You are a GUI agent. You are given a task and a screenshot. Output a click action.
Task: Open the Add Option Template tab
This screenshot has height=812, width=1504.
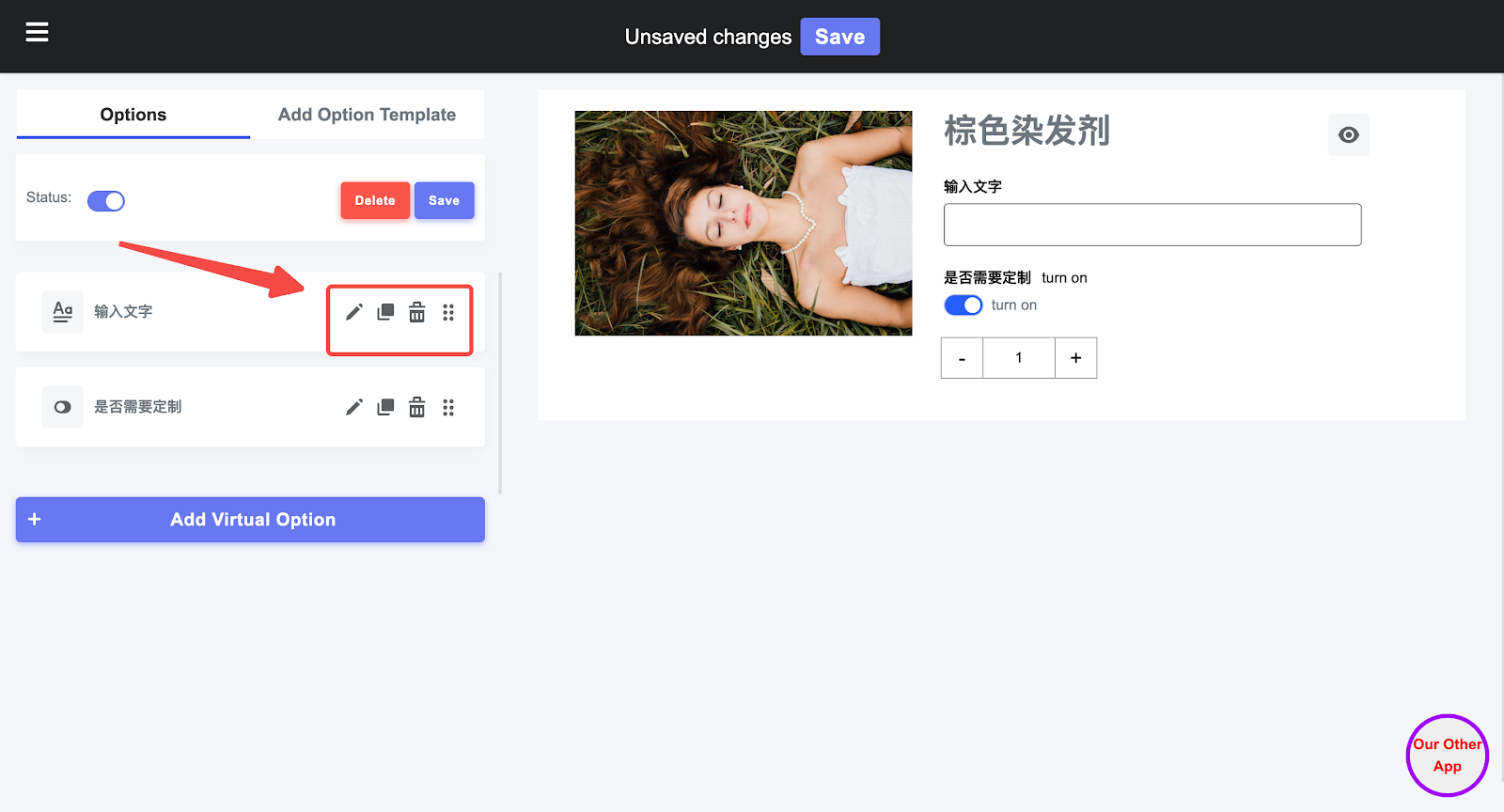point(367,115)
